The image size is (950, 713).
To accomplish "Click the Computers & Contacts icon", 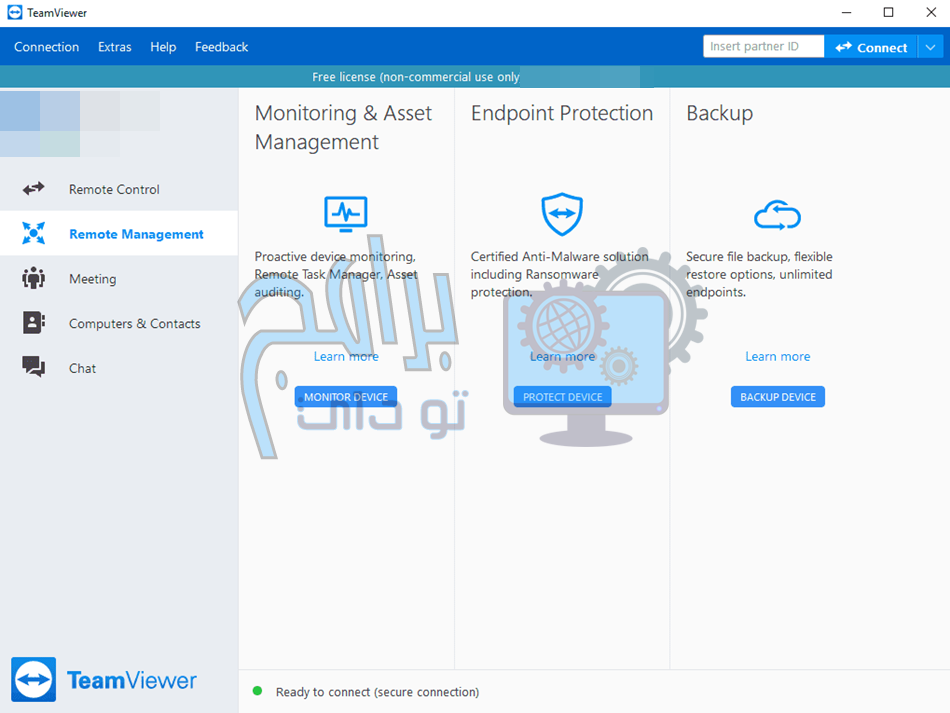I will pyautogui.click(x=34, y=323).
